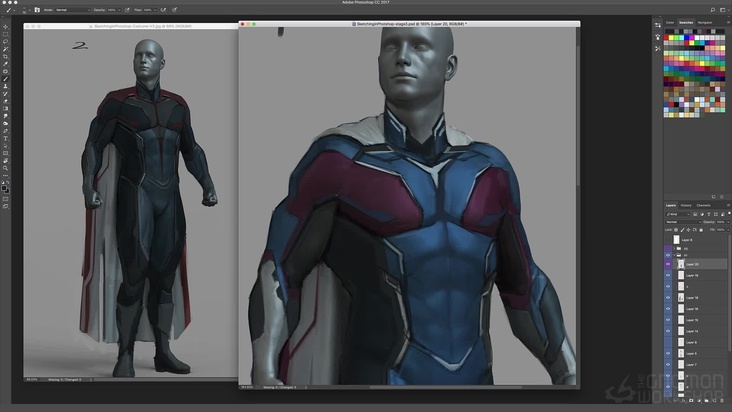Select the Lasso tool

click(x=6, y=42)
